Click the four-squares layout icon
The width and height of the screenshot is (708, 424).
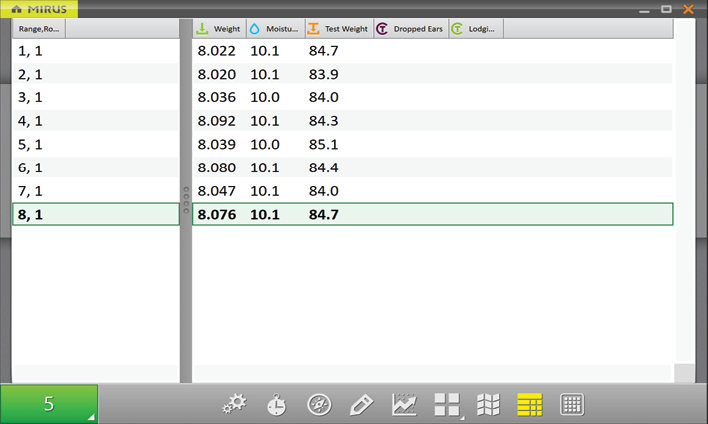(x=446, y=404)
